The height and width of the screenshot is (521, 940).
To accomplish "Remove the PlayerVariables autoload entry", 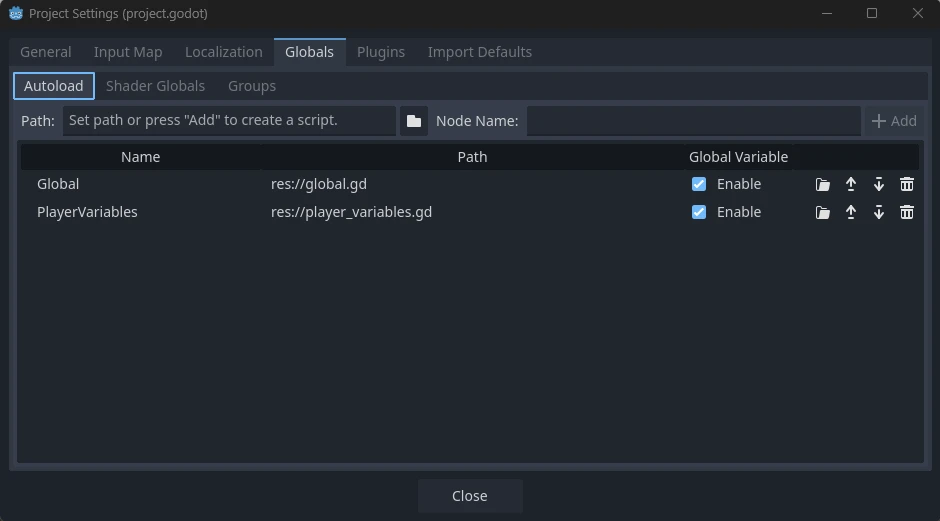I will pyautogui.click(x=907, y=212).
